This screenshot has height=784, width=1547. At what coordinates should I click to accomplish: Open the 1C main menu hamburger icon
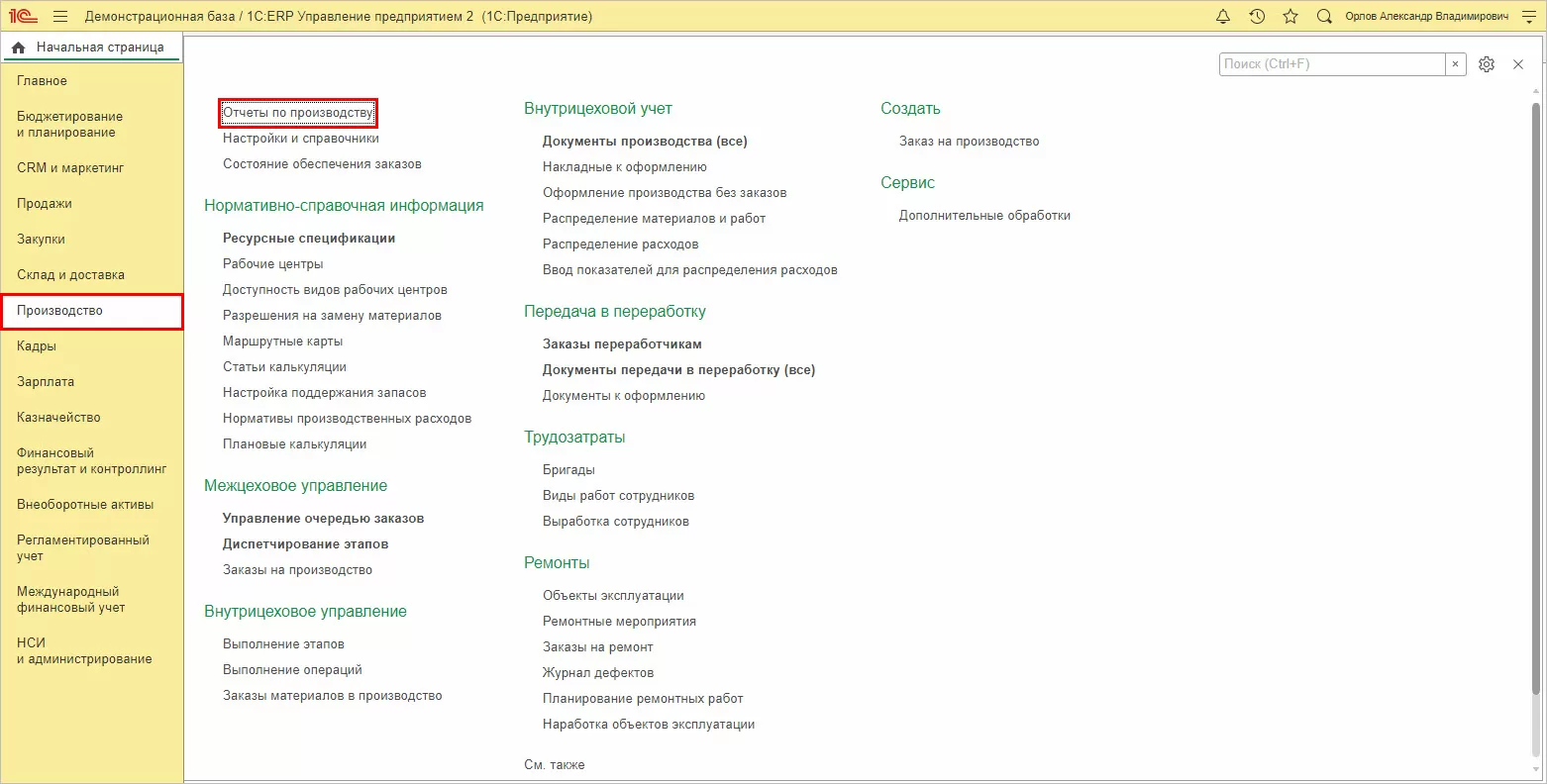point(60,17)
